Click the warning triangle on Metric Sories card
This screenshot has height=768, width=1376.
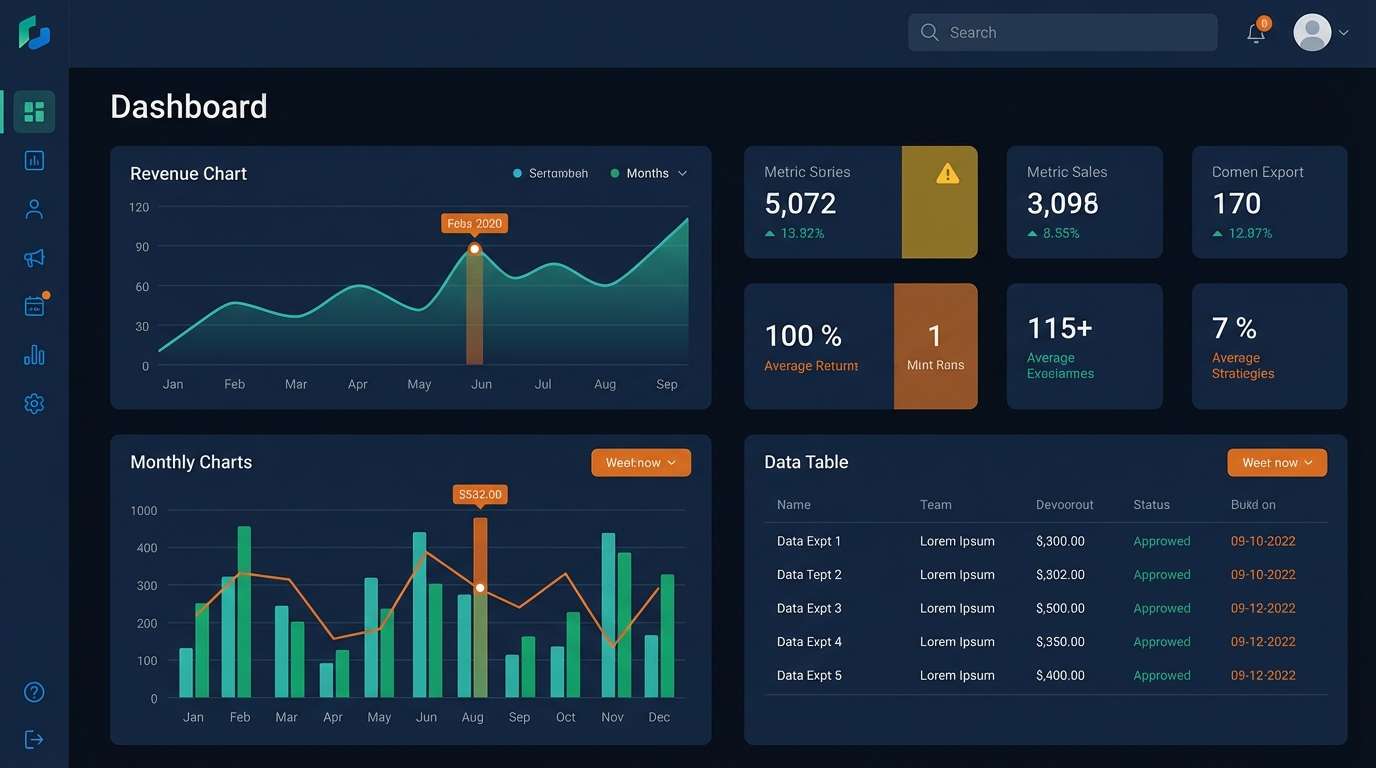946,172
